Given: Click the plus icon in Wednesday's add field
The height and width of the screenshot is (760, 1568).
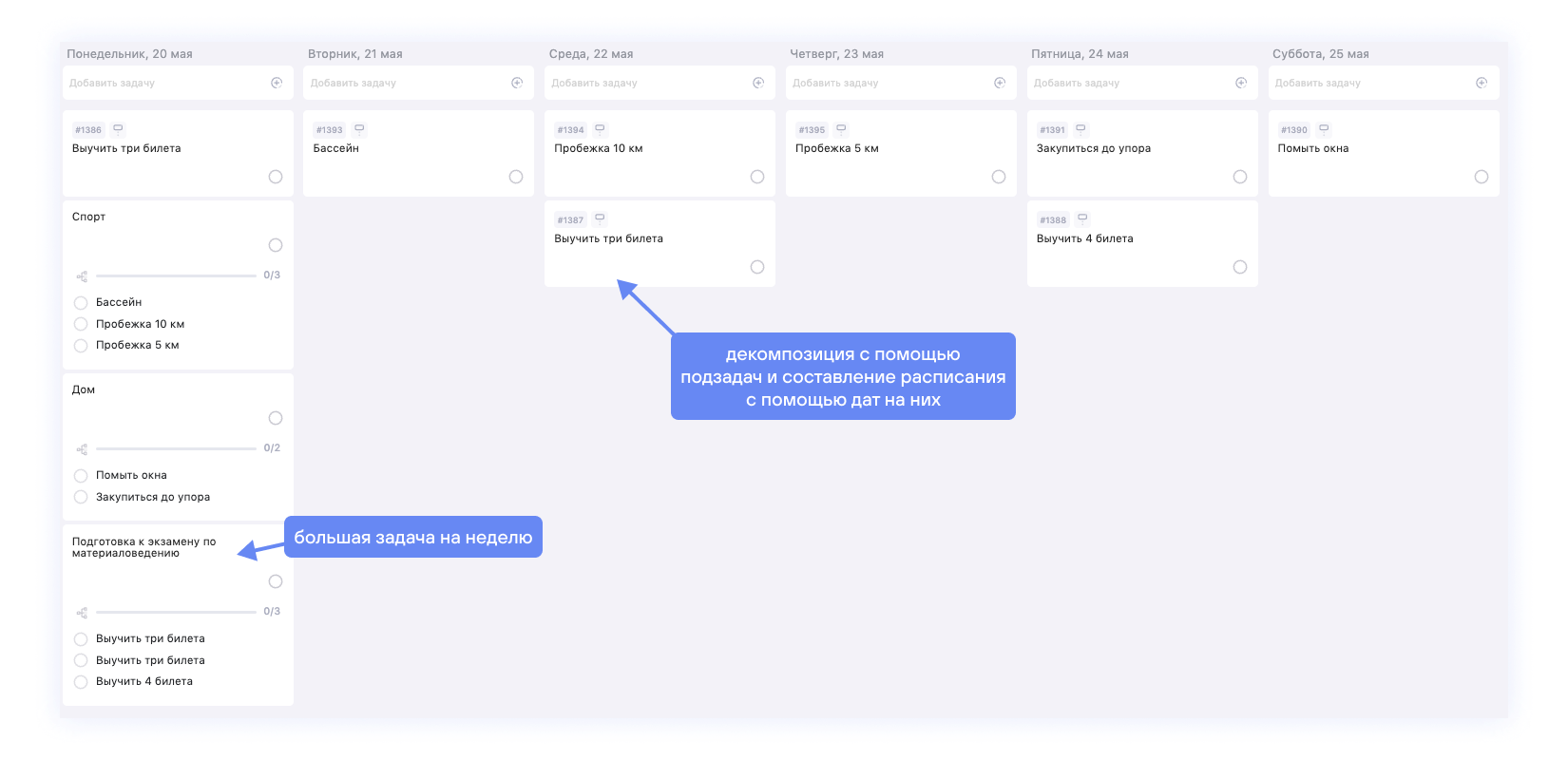Looking at the screenshot, I should tap(758, 83).
